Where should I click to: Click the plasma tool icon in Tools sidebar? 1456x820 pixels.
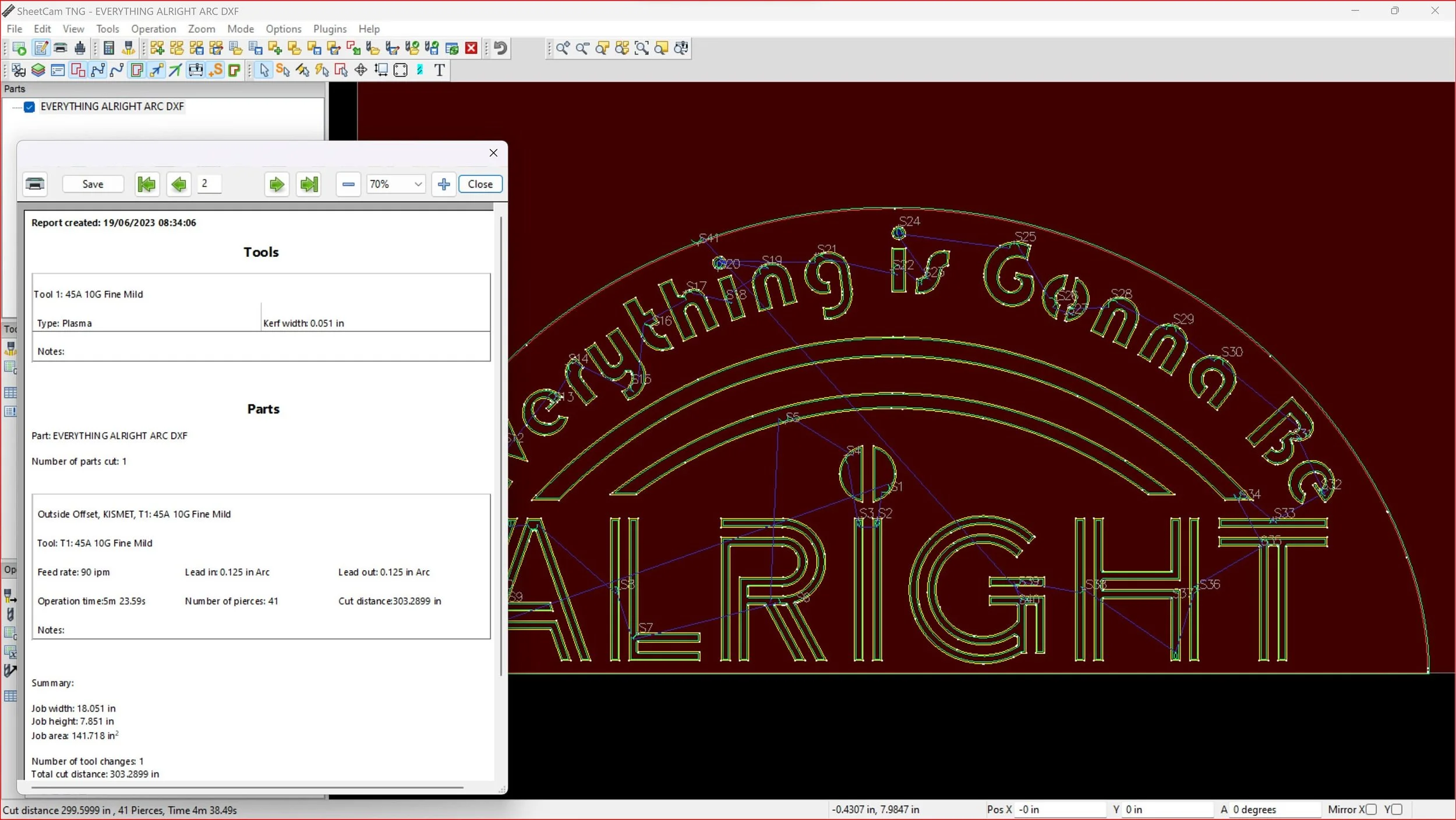(10, 348)
